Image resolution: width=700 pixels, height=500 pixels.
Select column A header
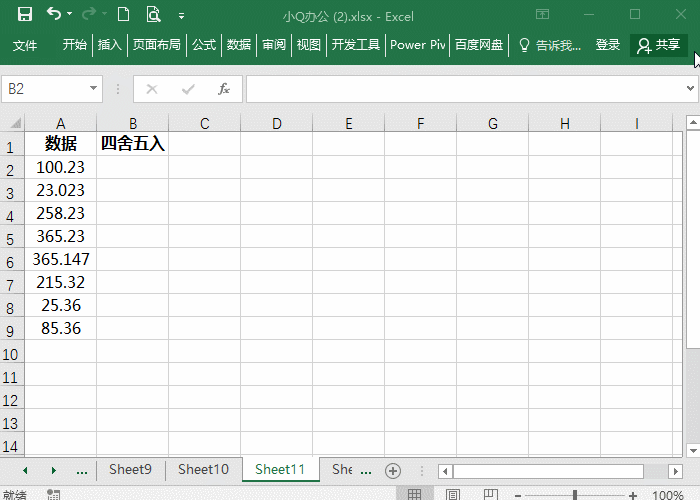tap(61, 123)
